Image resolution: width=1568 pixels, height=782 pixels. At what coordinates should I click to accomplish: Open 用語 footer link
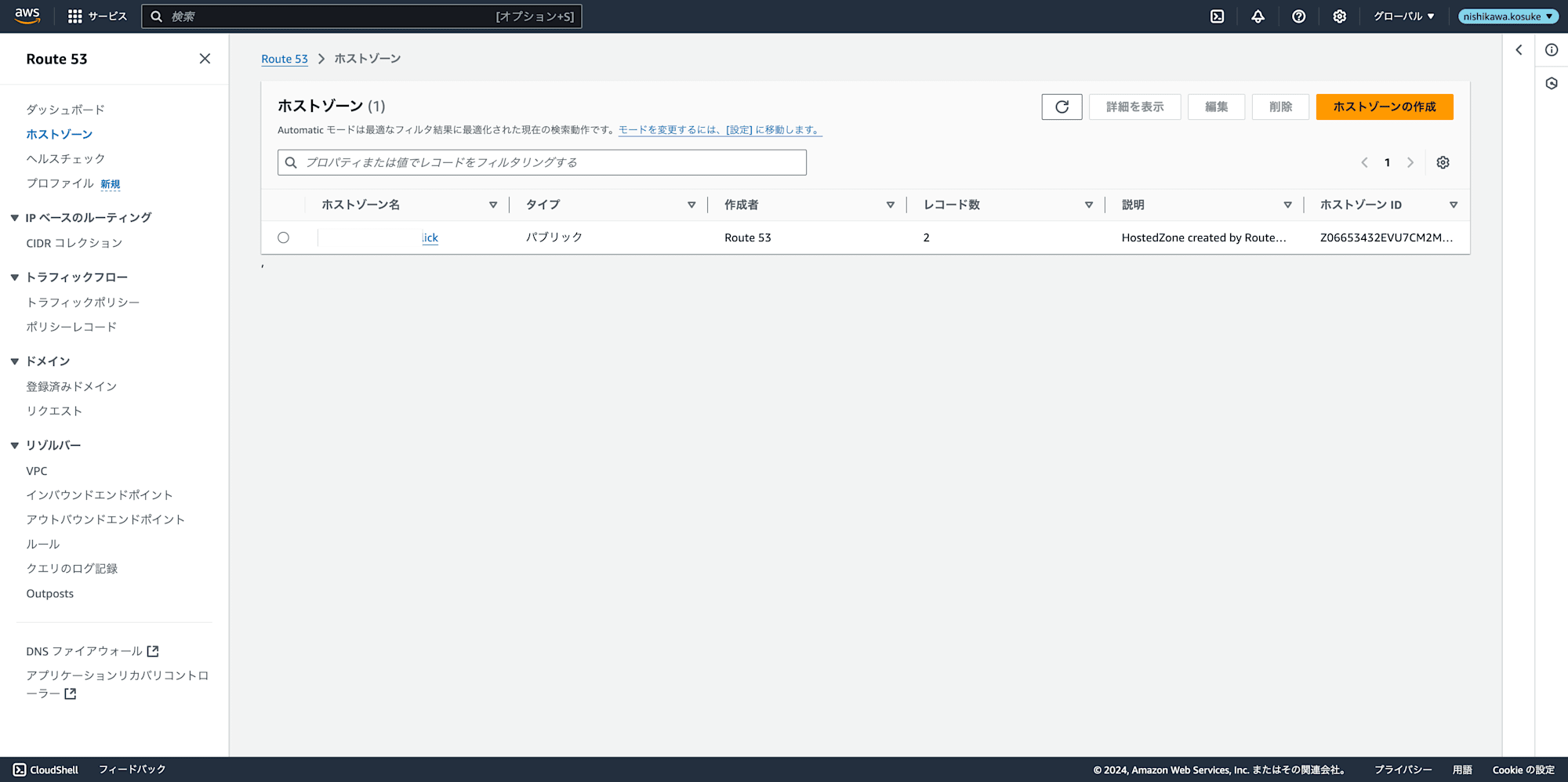[x=1462, y=769]
